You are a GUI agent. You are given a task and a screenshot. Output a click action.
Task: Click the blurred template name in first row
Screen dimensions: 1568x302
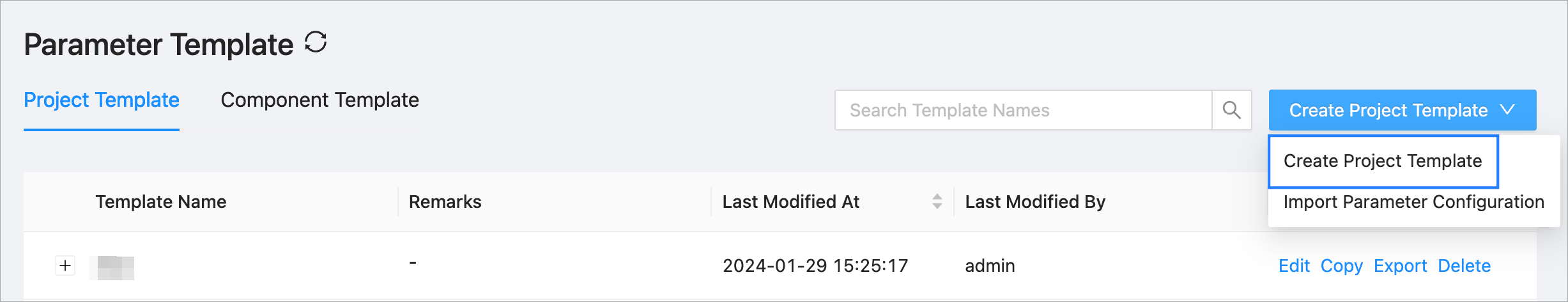click(112, 267)
